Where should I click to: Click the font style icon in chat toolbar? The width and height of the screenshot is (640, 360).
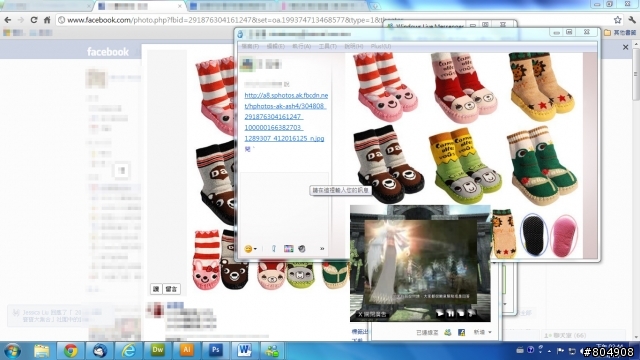point(274,249)
